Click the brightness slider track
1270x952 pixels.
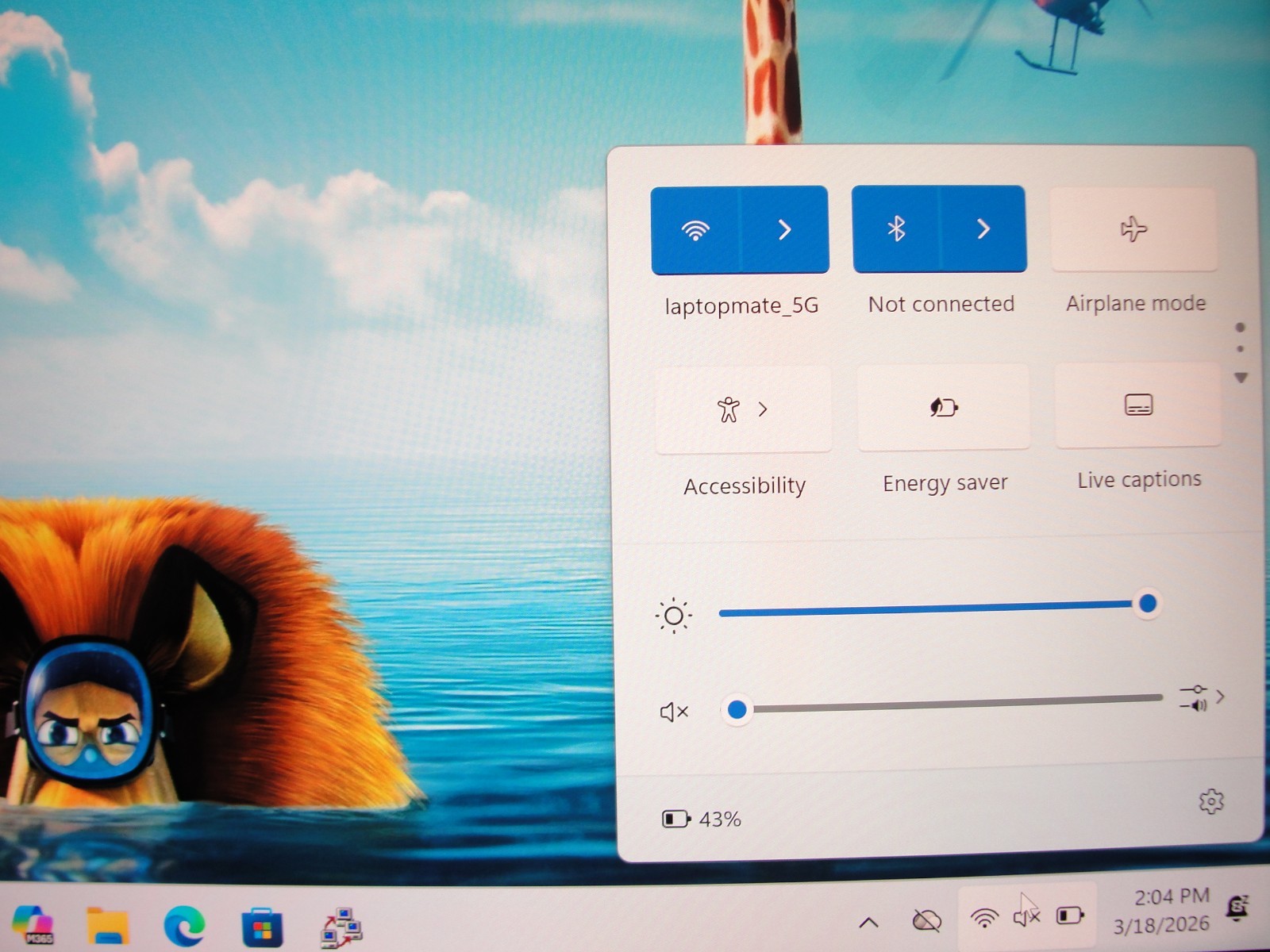click(x=934, y=609)
